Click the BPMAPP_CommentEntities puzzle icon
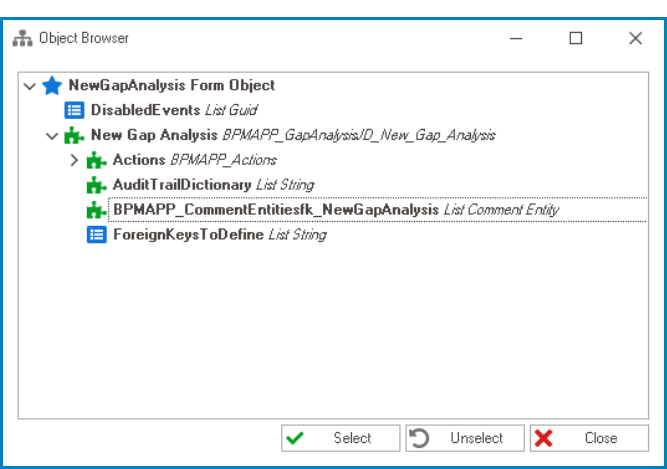The image size is (667, 469). coord(96,211)
